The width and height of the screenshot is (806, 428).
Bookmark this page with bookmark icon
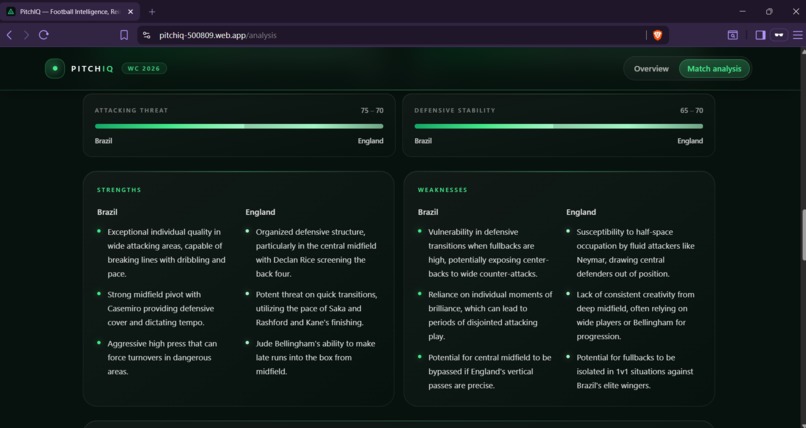[124, 35]
